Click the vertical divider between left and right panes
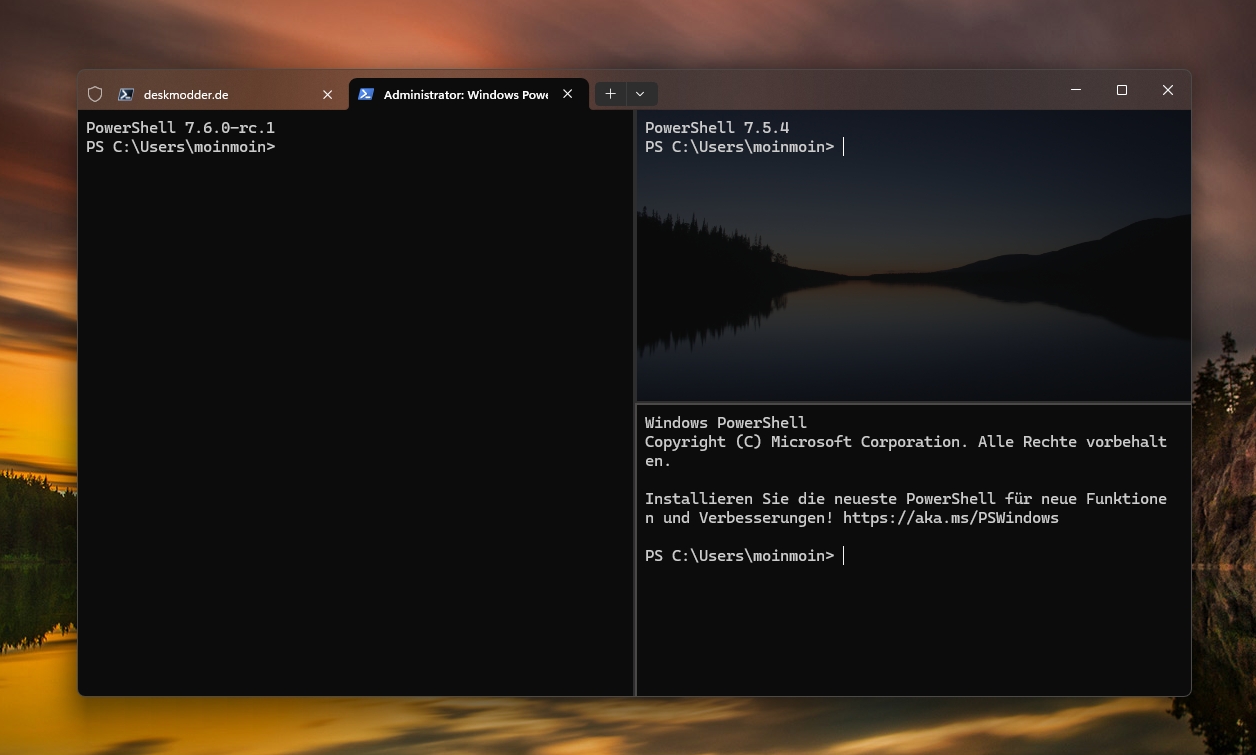Image resolution: width=1256 pixels, height=755 pixels. (x=635, y=400)
